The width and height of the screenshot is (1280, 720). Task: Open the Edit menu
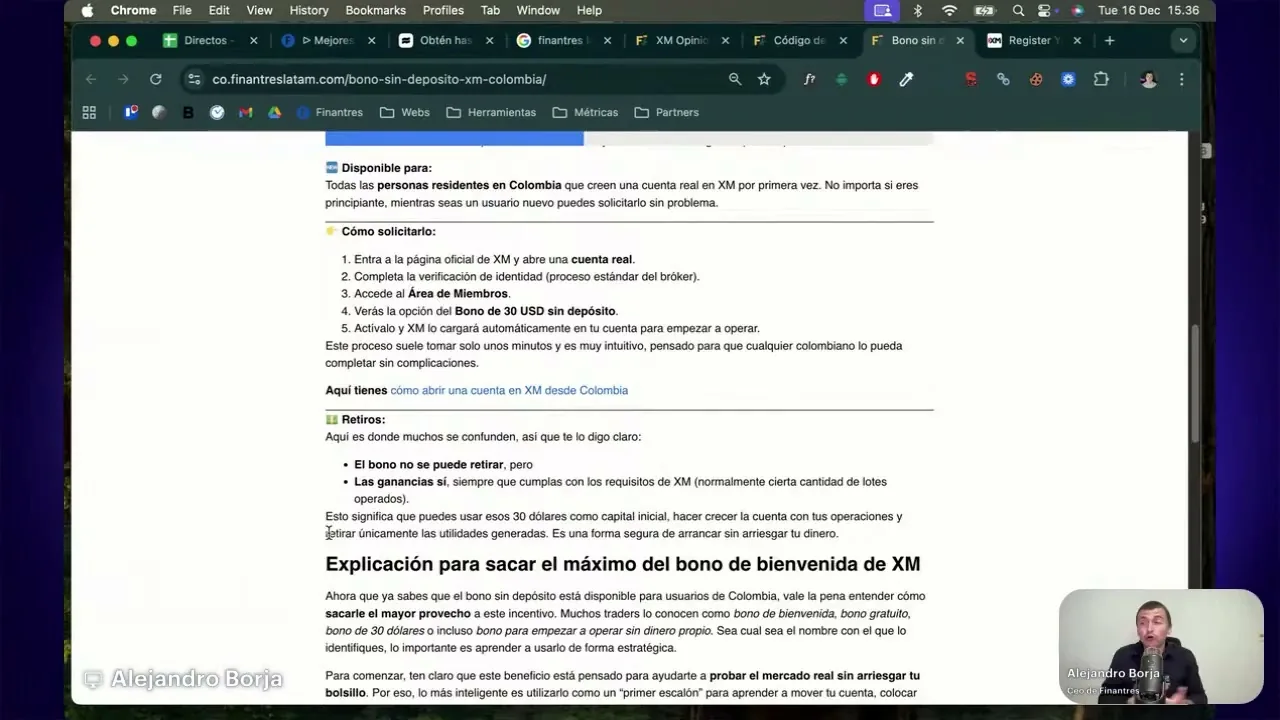tap(219, 10)
